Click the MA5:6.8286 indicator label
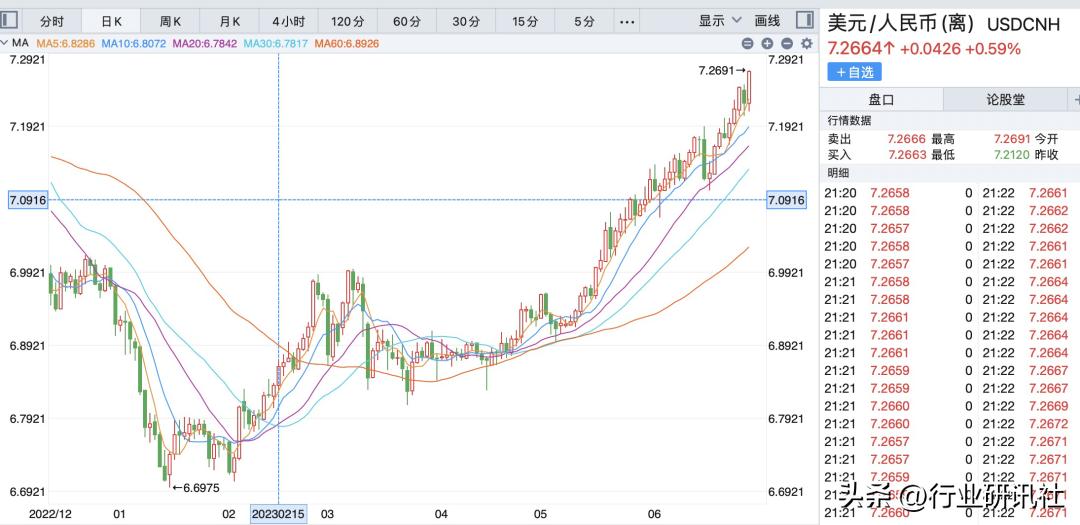 click(65, 43)
